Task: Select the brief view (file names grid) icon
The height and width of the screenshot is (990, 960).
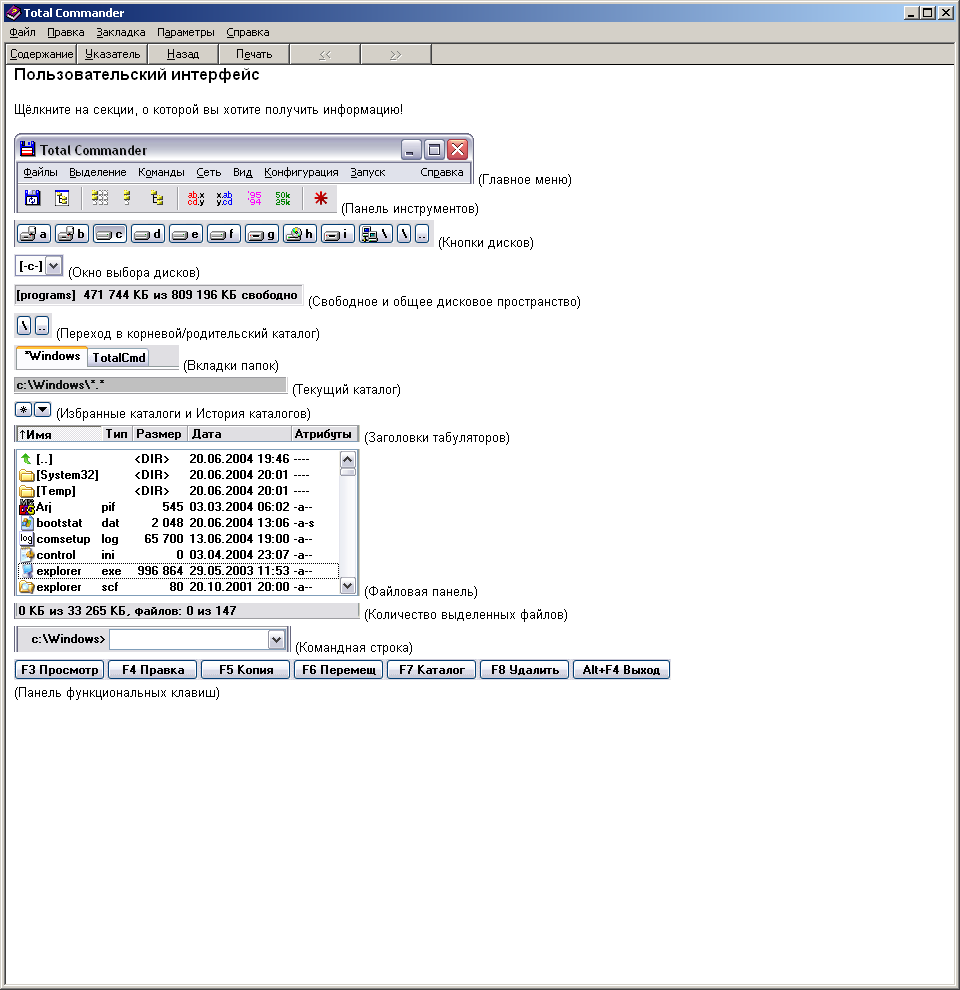Action: click(x=100, y=198)
